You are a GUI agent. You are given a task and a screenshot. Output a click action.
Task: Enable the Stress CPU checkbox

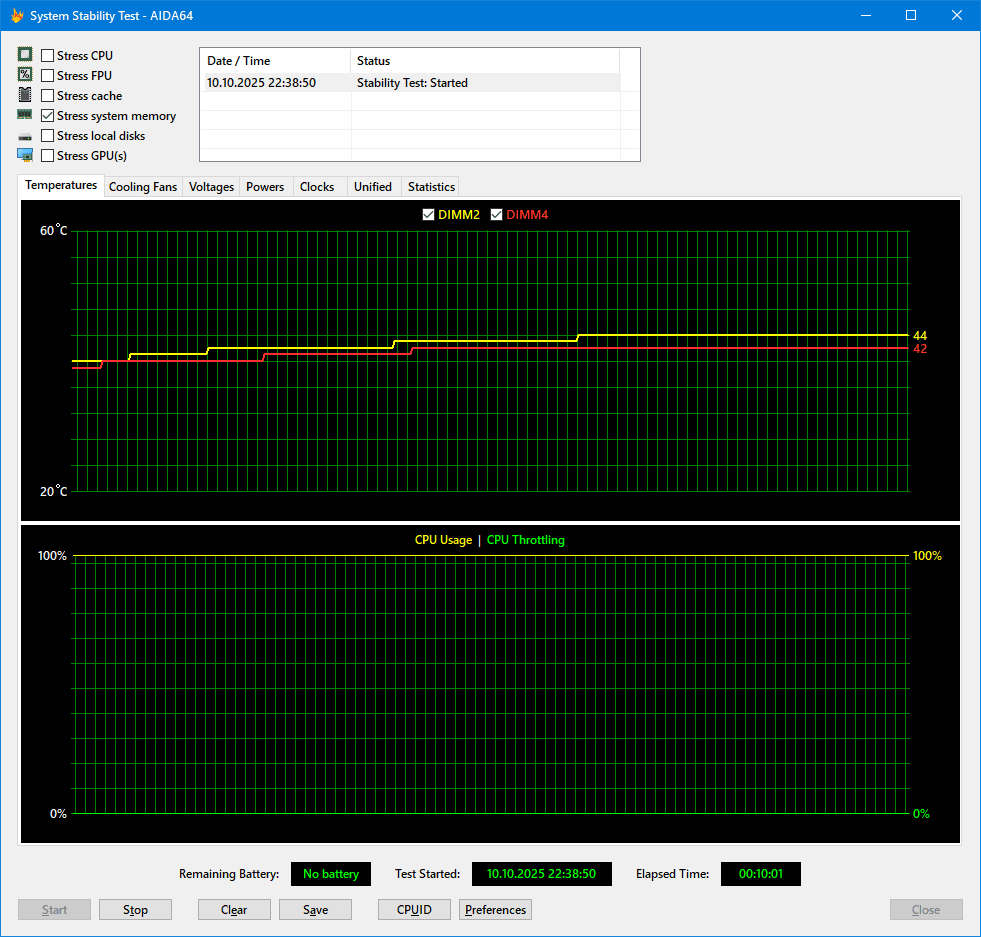(x=46, y=55)
